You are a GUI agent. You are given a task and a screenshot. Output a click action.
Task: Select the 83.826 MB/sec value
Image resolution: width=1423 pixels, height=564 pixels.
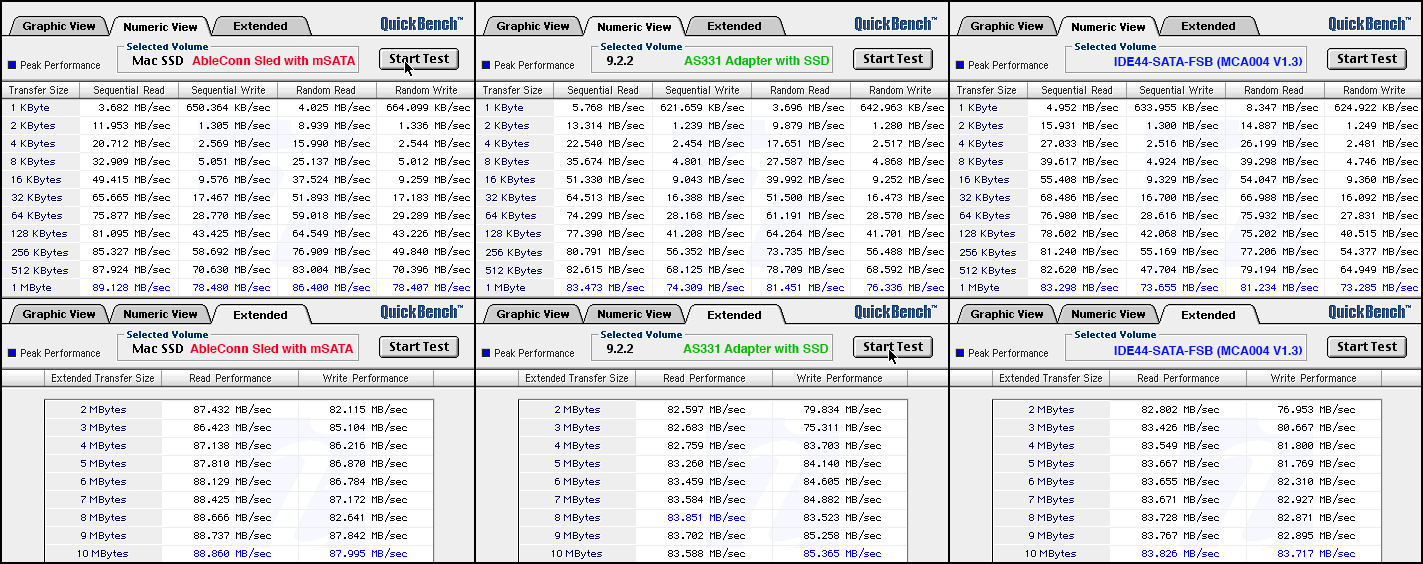(1182, 554)
